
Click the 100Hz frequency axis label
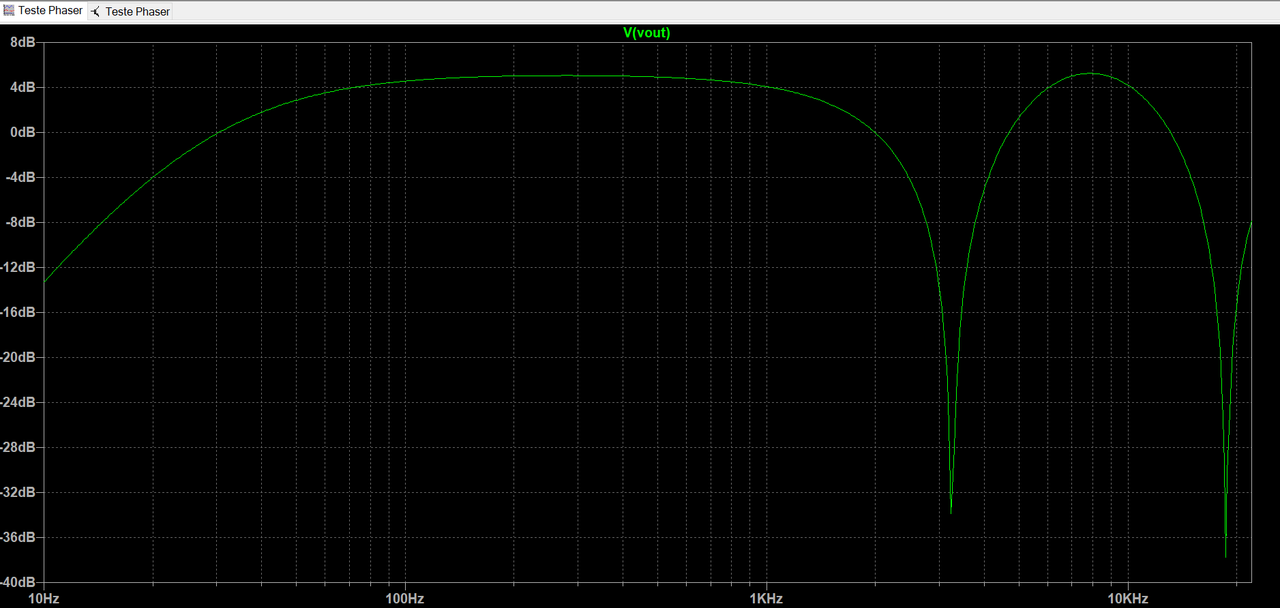click(405, 599)
